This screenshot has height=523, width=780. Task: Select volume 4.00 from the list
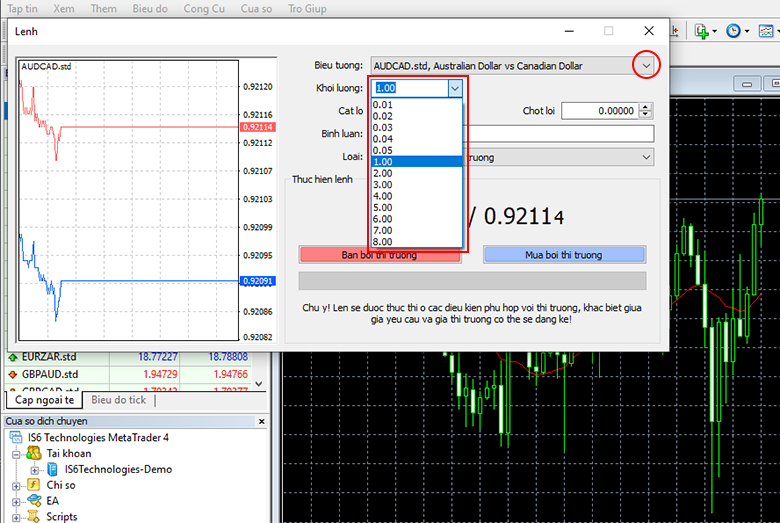(417, 196)
